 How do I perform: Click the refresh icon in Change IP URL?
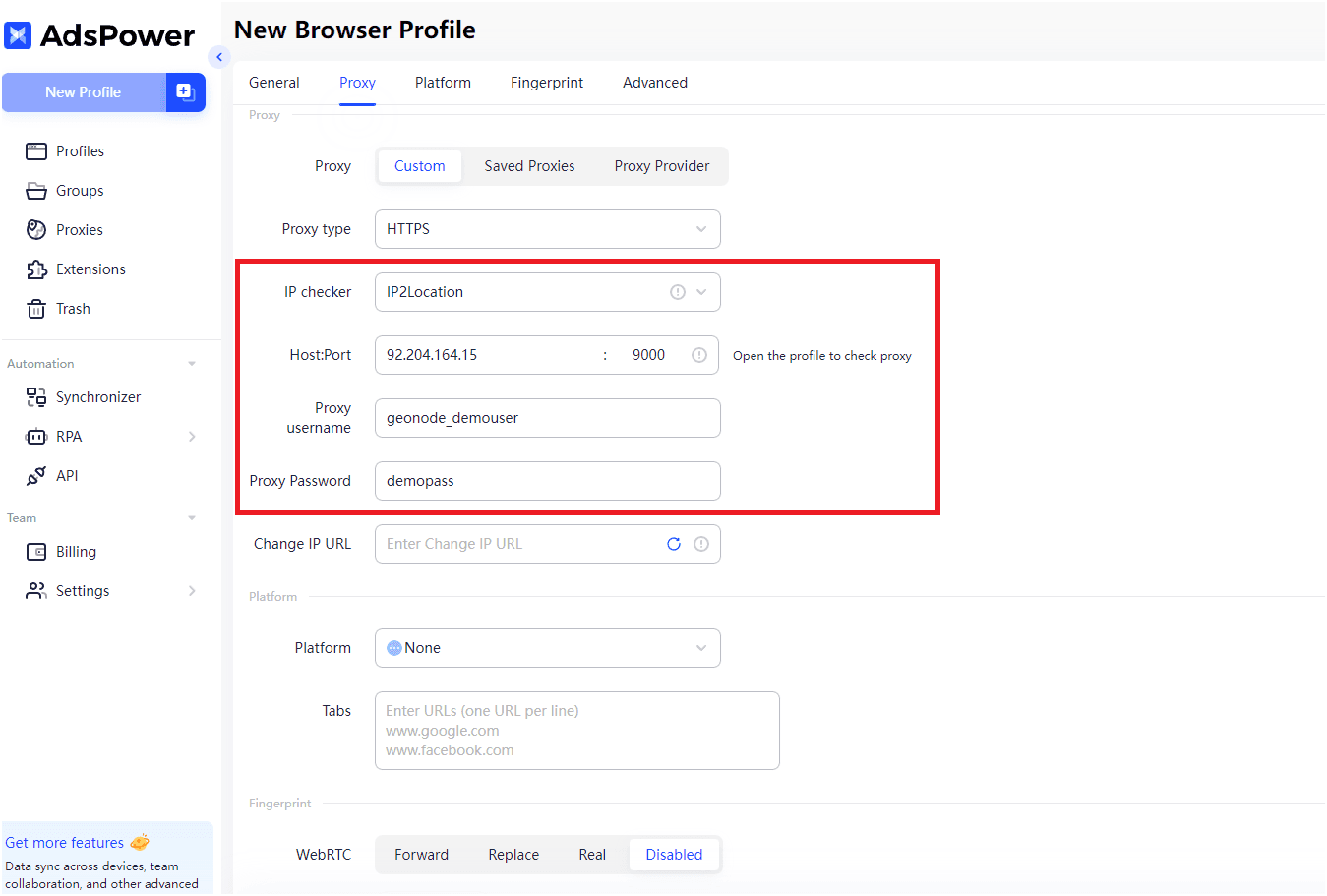pos(674,543)
